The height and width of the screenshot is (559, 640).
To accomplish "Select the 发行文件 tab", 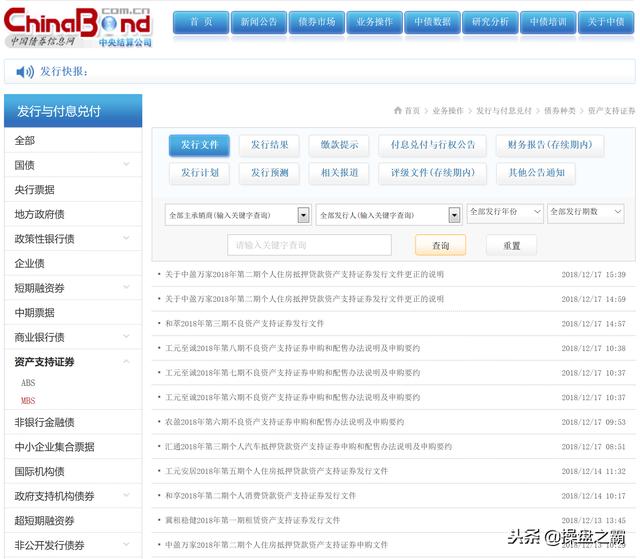I will tap(200, 145).
